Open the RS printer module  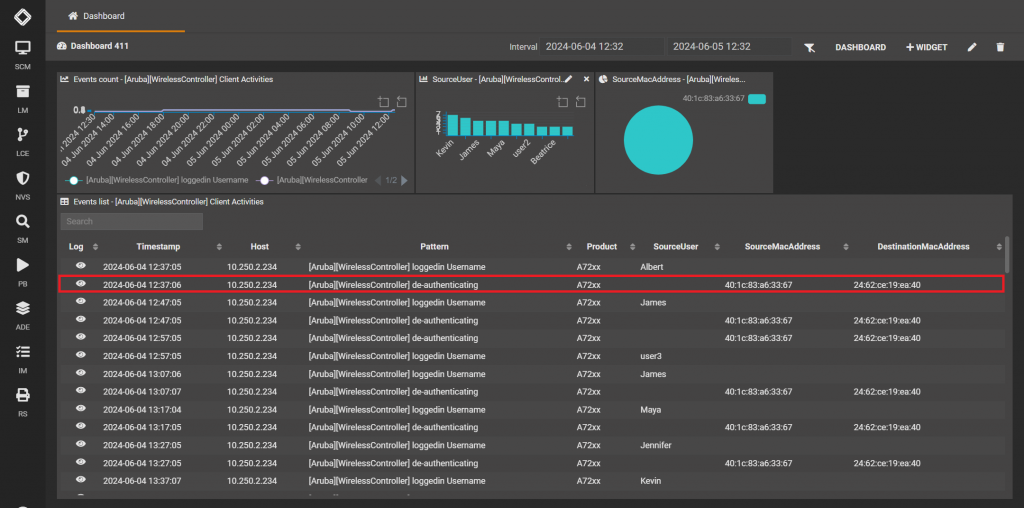coord(23,402)
